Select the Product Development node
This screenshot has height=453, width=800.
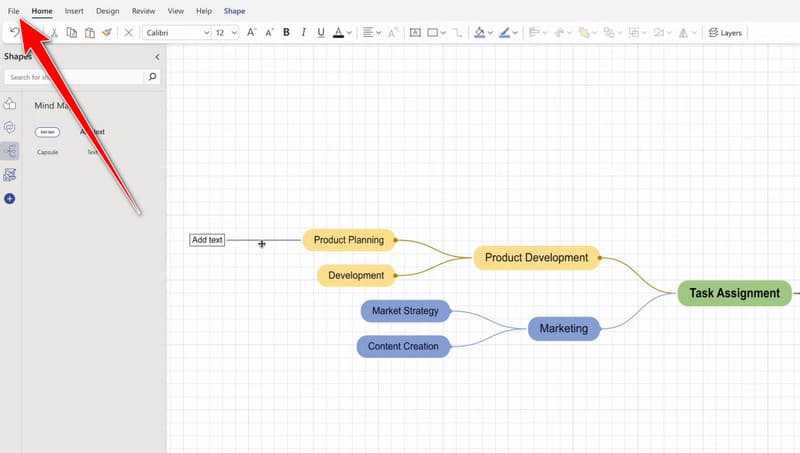(x=537, y=258)
